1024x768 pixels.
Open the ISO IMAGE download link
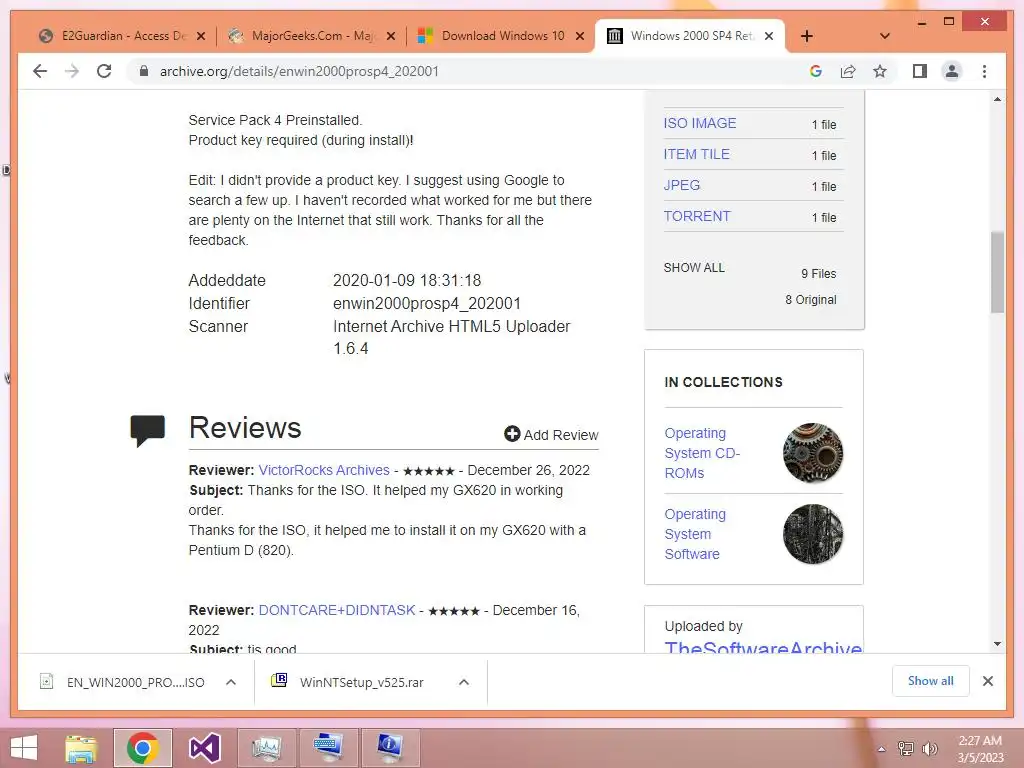pyautogui.click(x=699, y=123)
